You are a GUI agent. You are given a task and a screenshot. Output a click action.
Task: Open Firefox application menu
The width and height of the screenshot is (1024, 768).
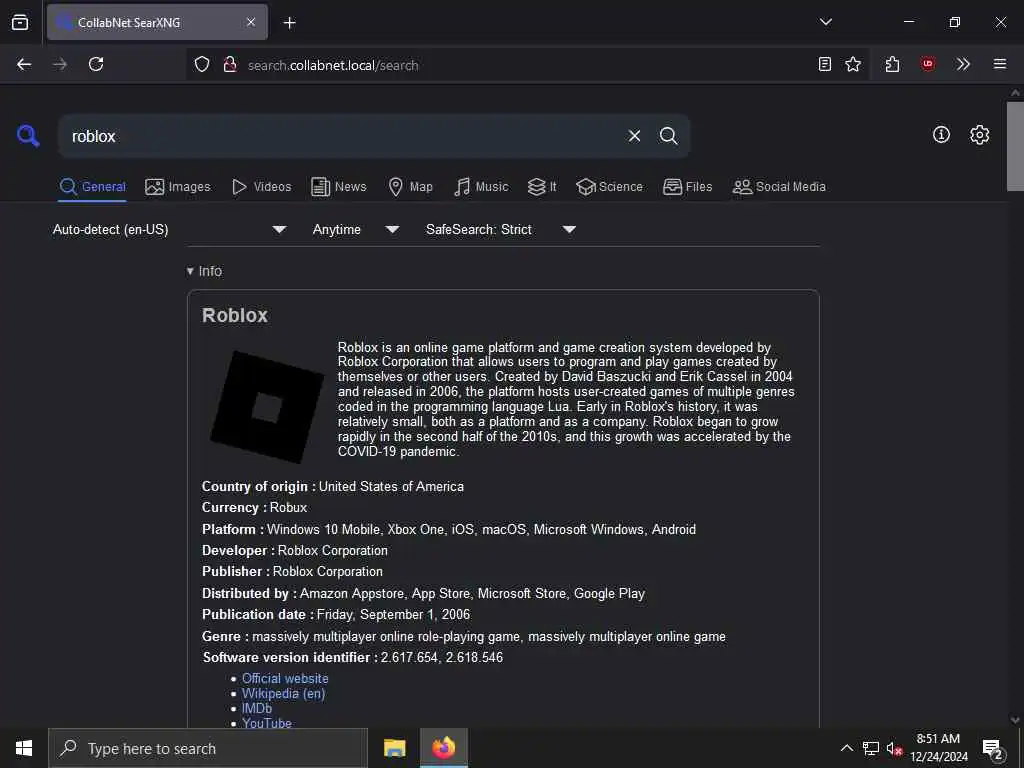pos(1000,64)
